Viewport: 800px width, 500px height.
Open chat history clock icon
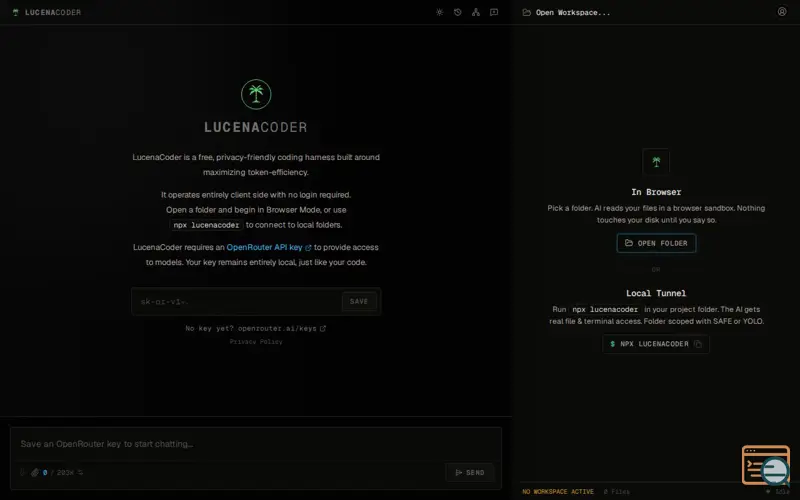[458, 12]
